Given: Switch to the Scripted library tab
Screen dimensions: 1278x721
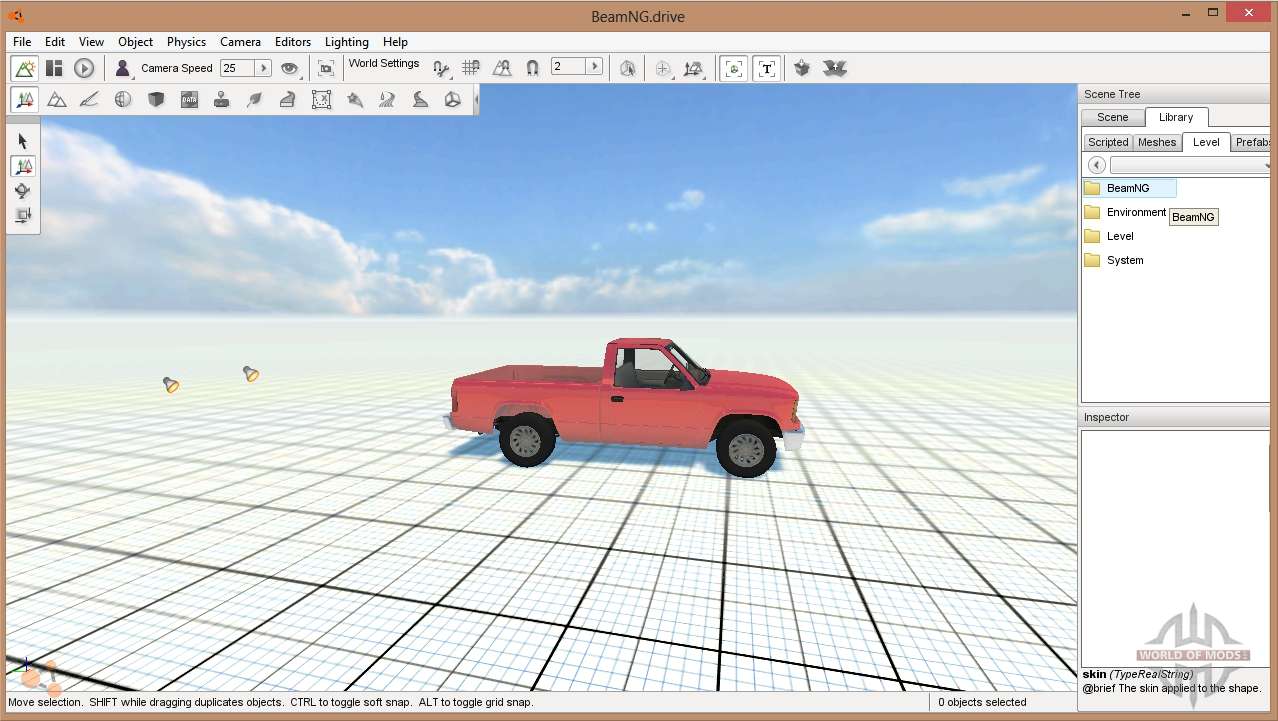Looking at the screenshot, I should point(1108,142).
